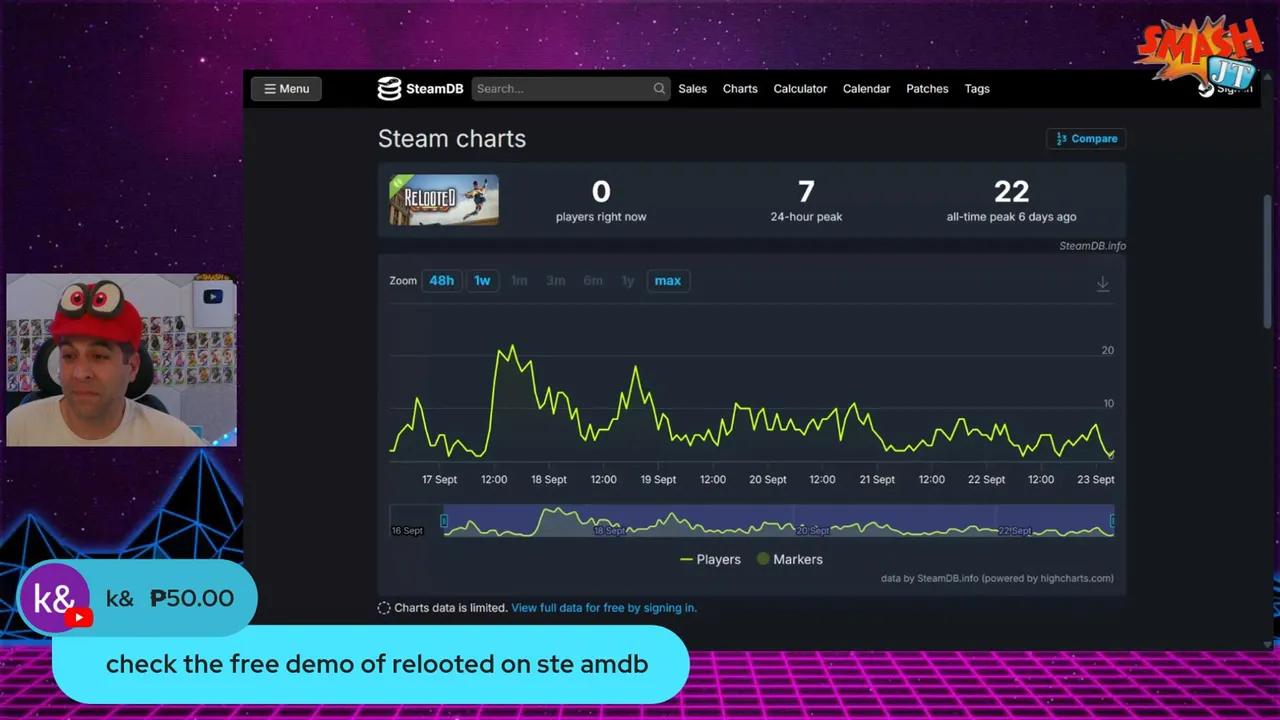The width and height of the screenshot is (1280, 720).
Task: Click the SteamDB logo
Action: (420, 89)
